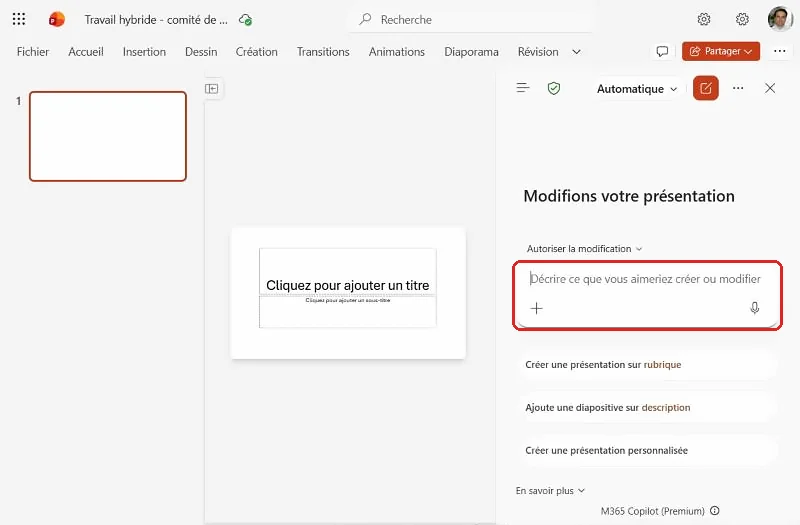
Task: Switch to the Animations tab
Action: 397,52
